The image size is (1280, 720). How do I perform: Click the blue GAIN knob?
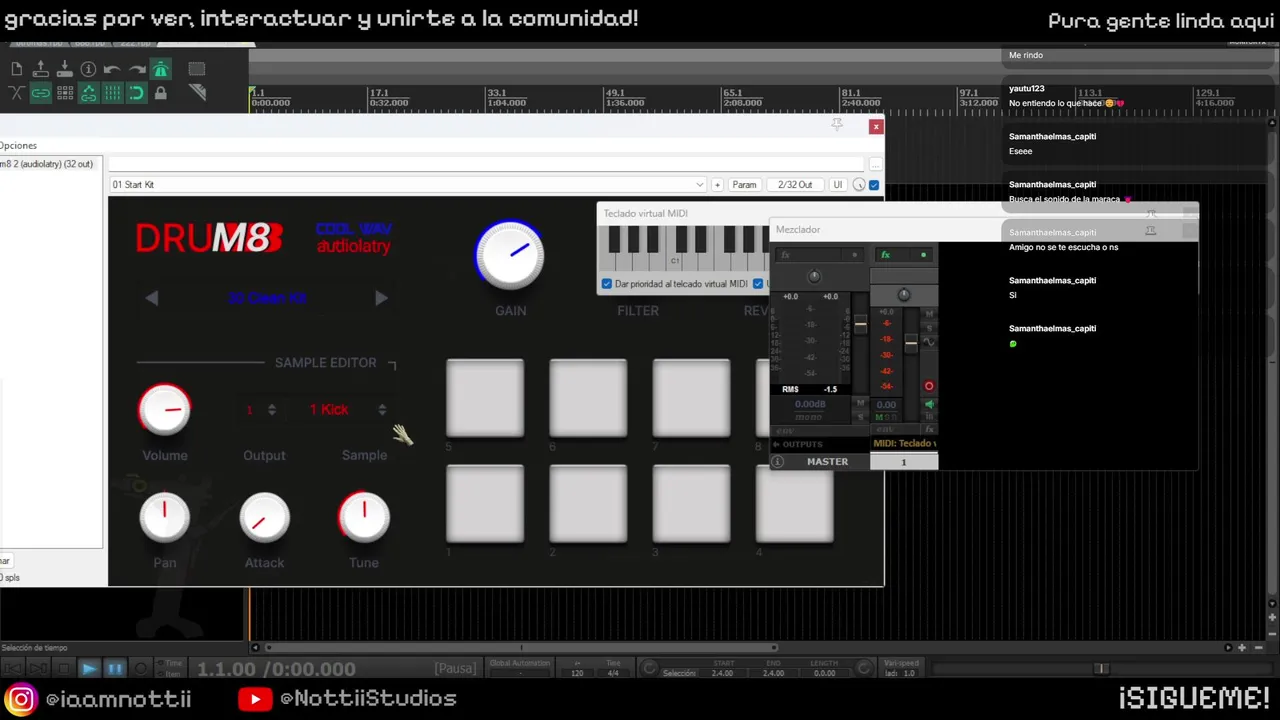[x=510, y=254]
